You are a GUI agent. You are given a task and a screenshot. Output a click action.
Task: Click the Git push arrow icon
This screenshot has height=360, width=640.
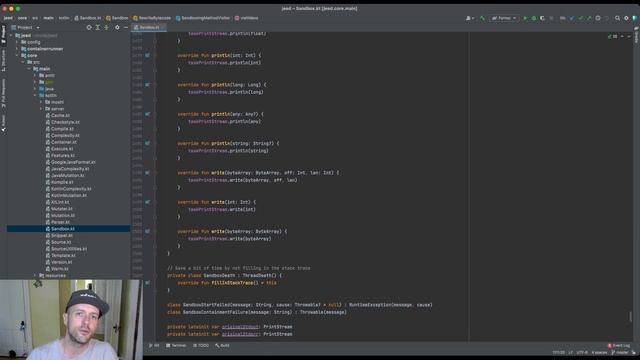pos(589,18)
